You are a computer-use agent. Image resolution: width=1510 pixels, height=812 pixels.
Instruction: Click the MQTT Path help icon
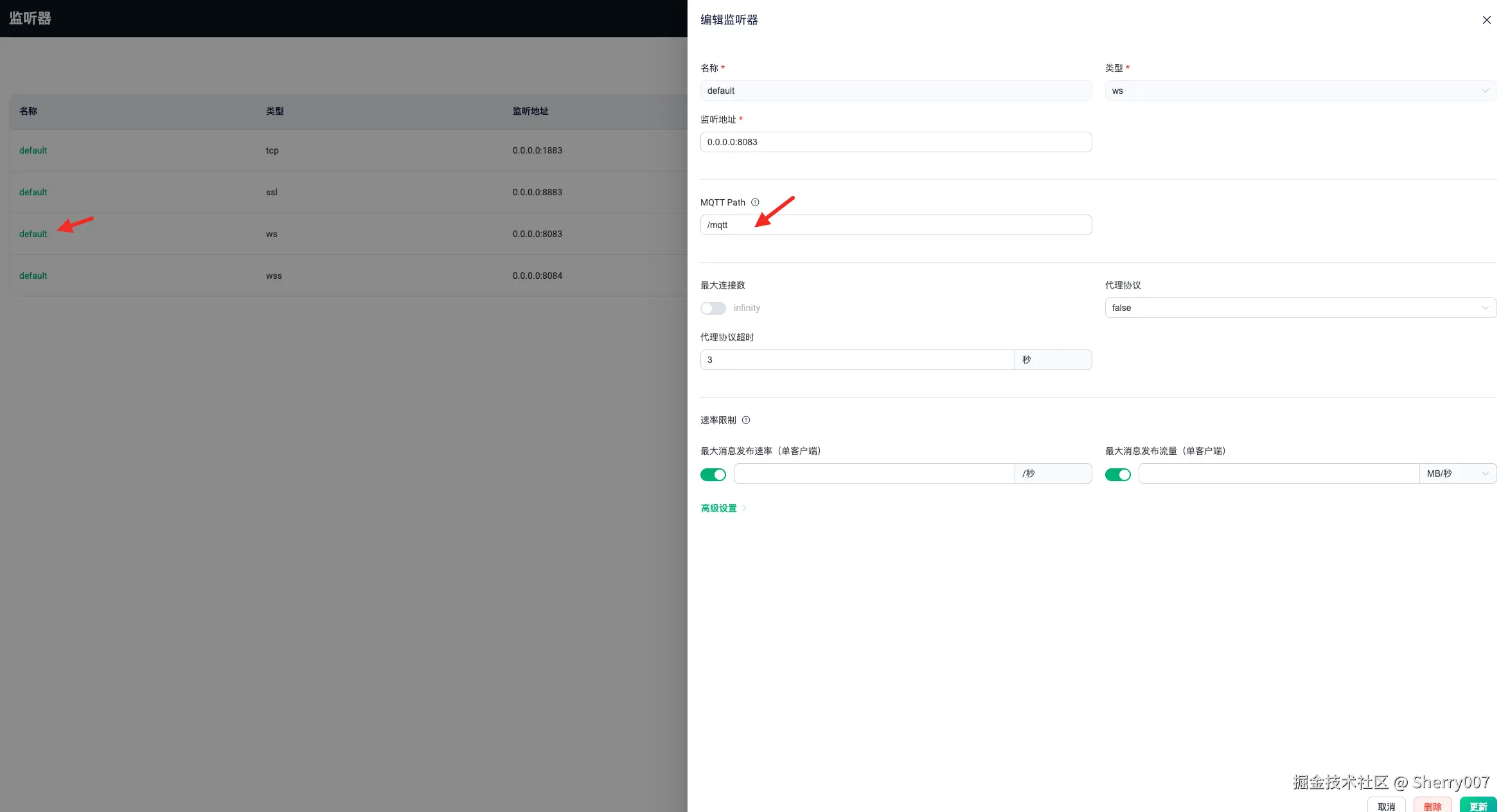(755, 202)
